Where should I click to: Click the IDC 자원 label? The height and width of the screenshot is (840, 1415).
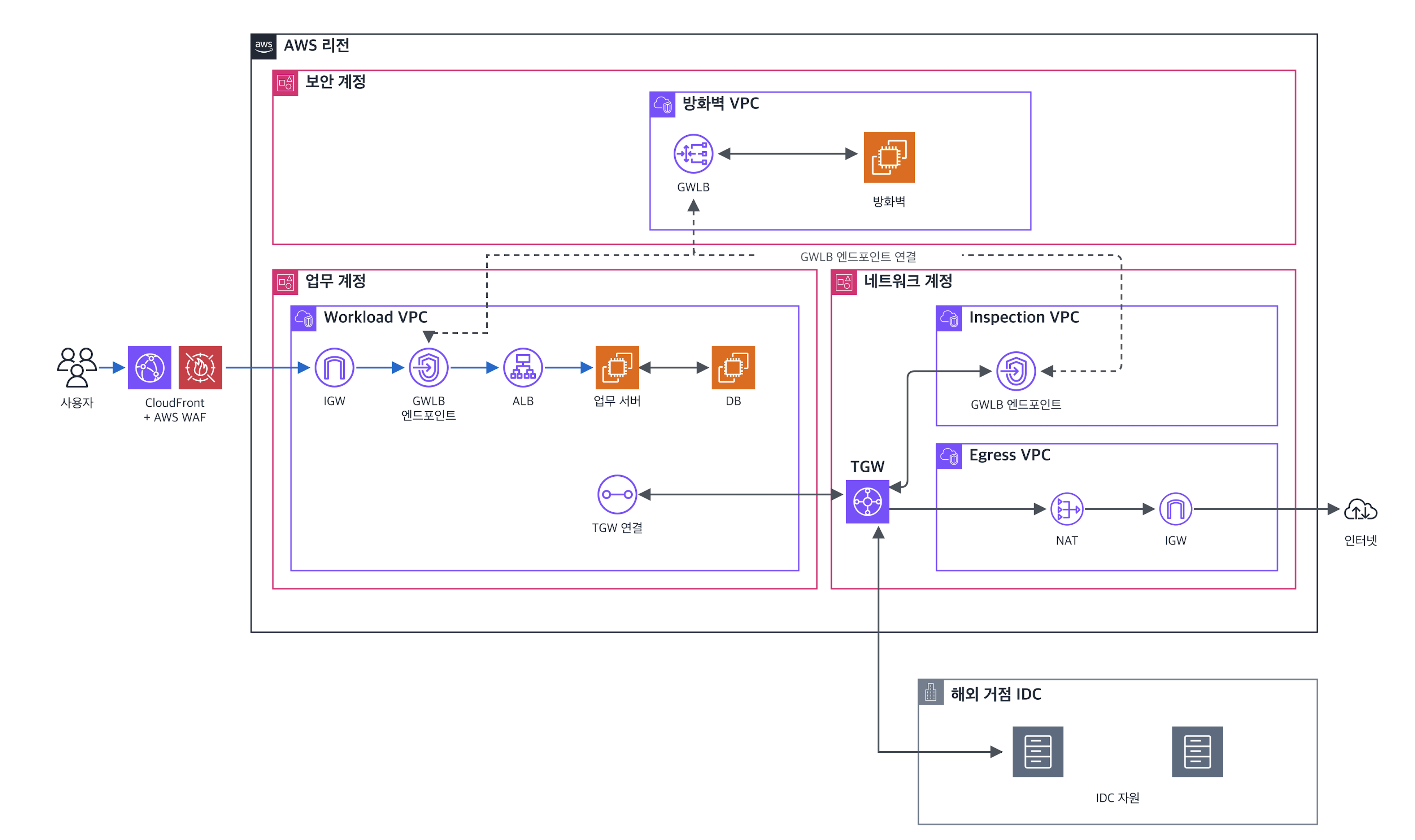tap(1117, 797)
